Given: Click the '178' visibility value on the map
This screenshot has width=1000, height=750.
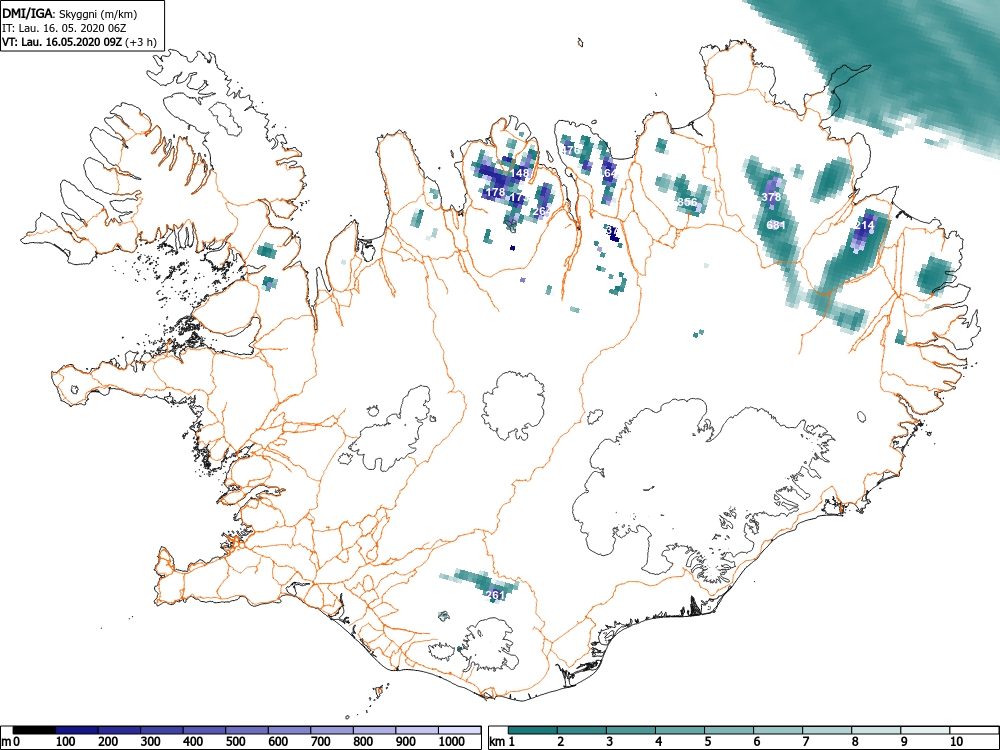Looking at the screenshot, I should 496,192.
